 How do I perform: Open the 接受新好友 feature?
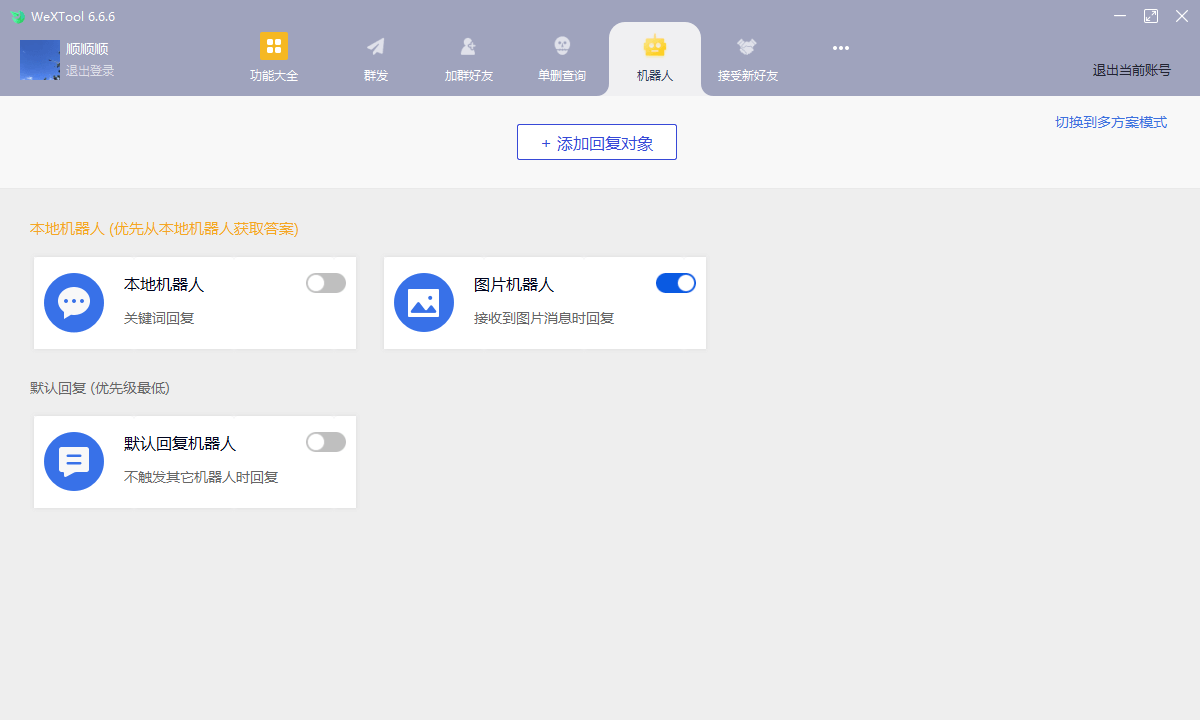click(746, 57)
